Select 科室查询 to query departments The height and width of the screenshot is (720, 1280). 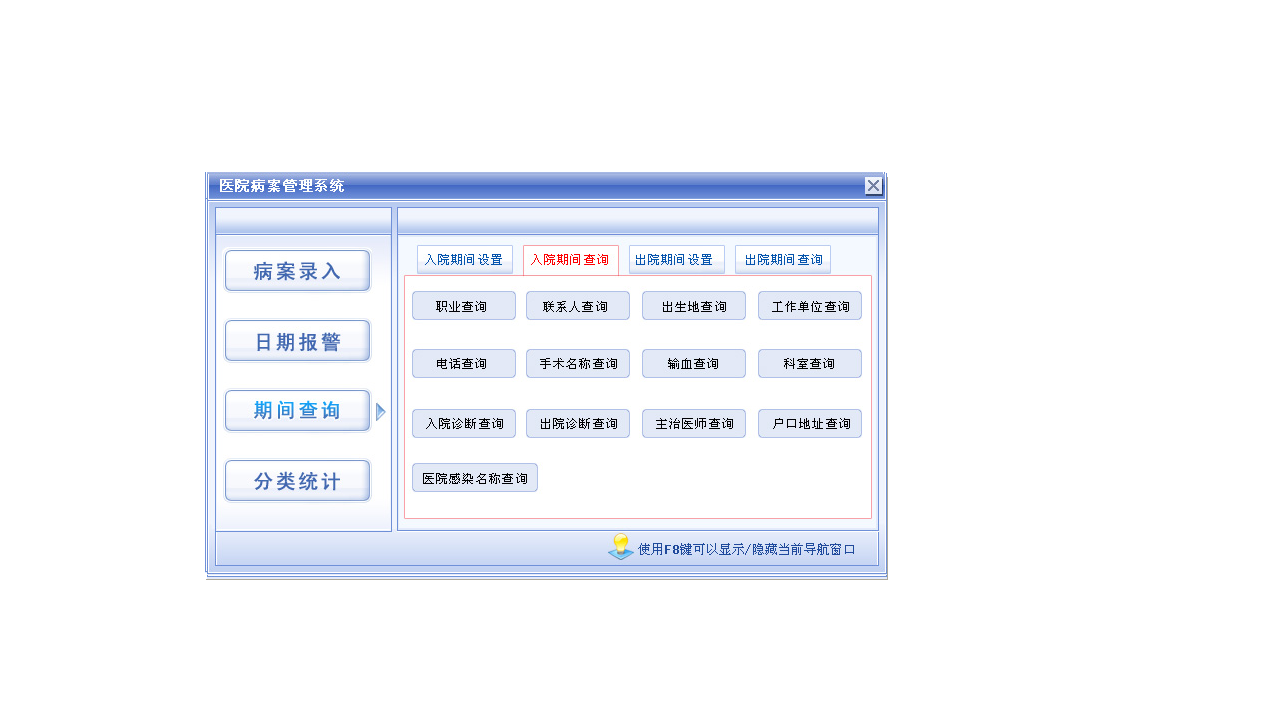(x=809, y=363)
